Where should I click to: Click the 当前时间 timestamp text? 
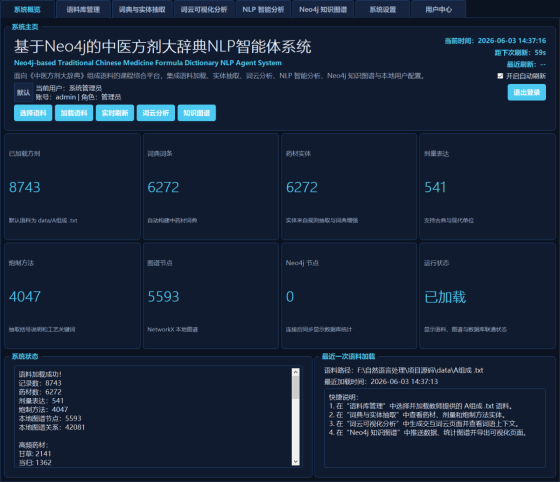[495, 41]
